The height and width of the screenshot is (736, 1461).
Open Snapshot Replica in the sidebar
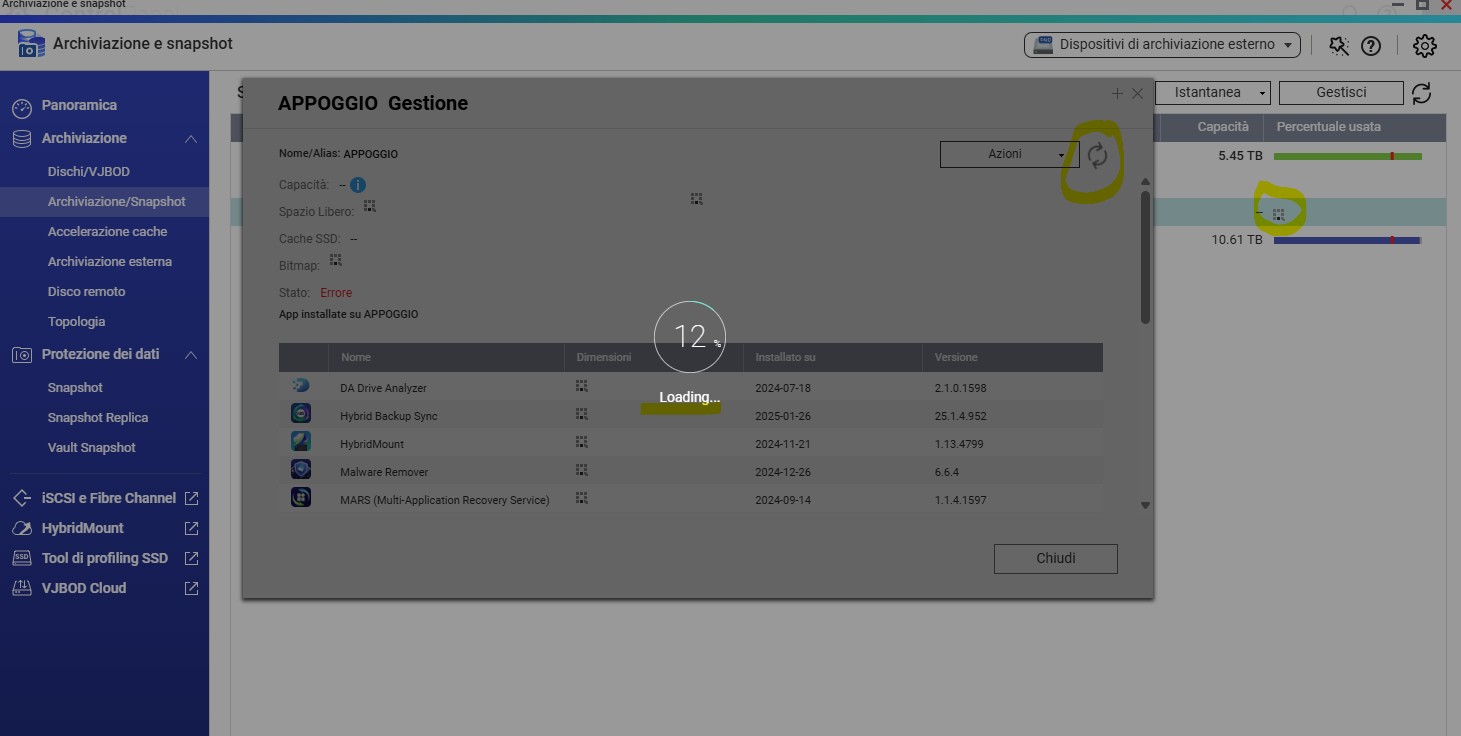[x=98, y=418]
